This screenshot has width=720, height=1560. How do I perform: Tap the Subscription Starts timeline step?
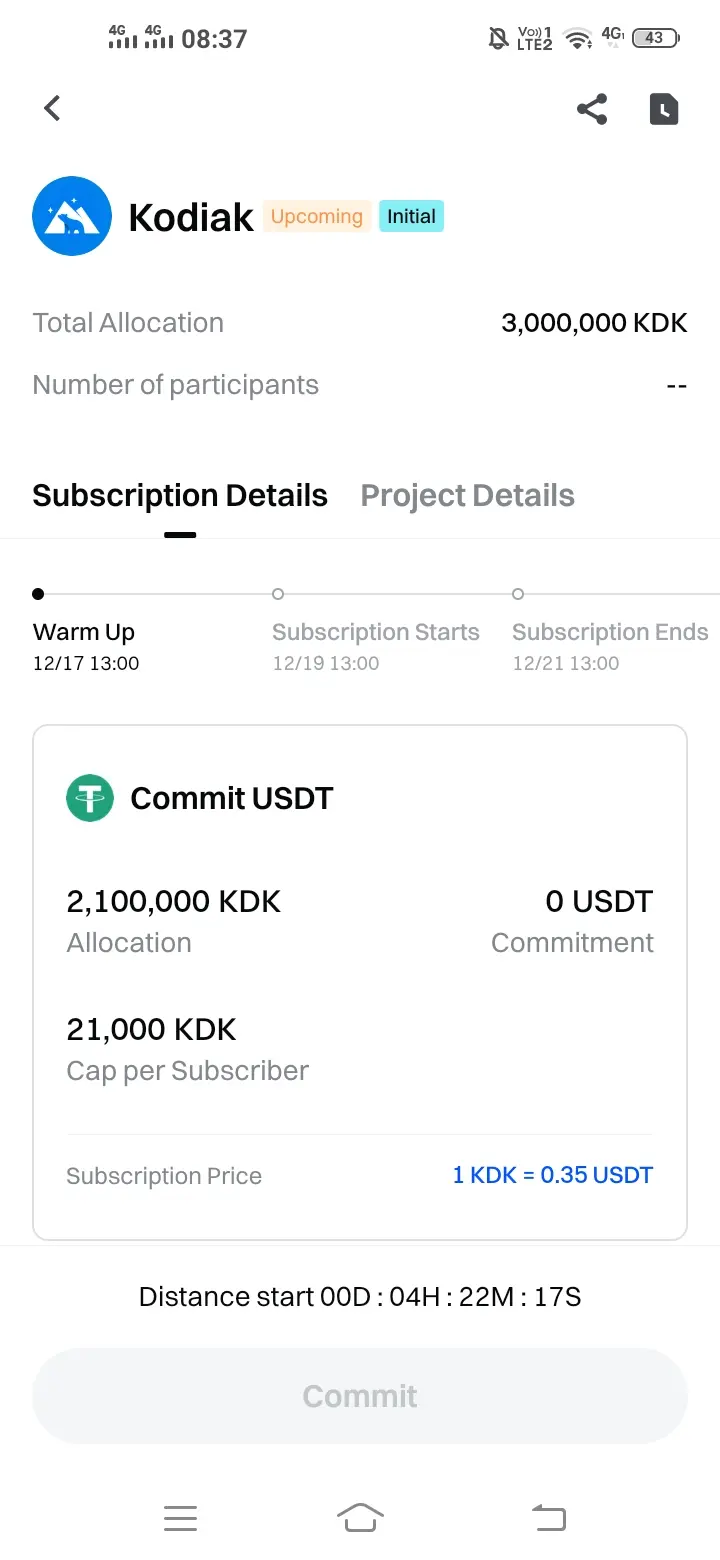tap(375, 633)
